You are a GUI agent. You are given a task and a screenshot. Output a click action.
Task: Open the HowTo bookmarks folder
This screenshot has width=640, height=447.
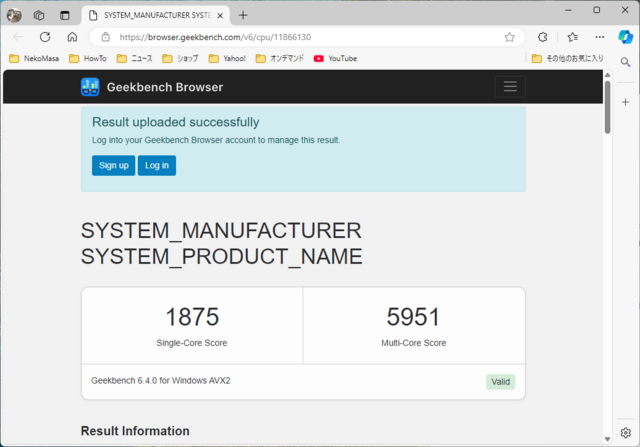point(88,58)
